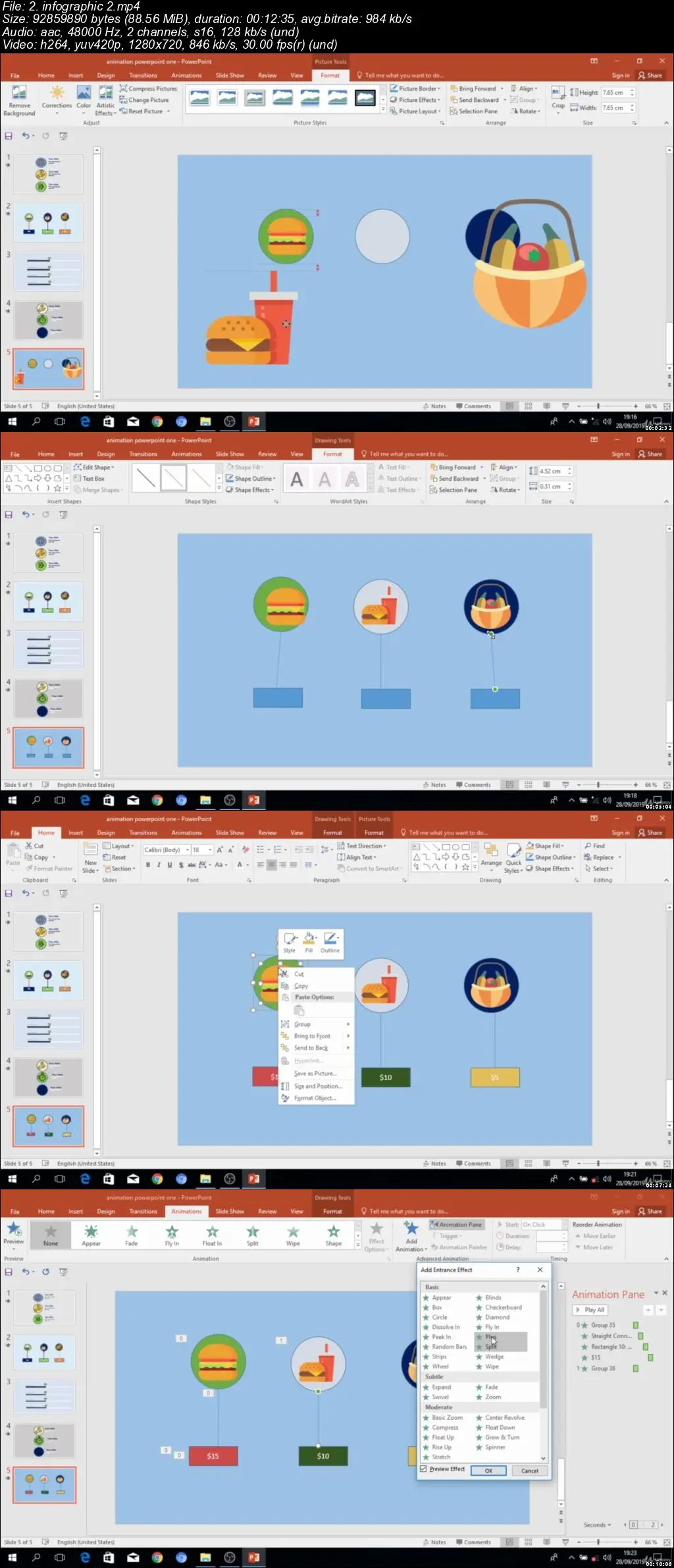Click the first WordArt style letter A
The image size is (674, 1568).
tap(297, 479)
